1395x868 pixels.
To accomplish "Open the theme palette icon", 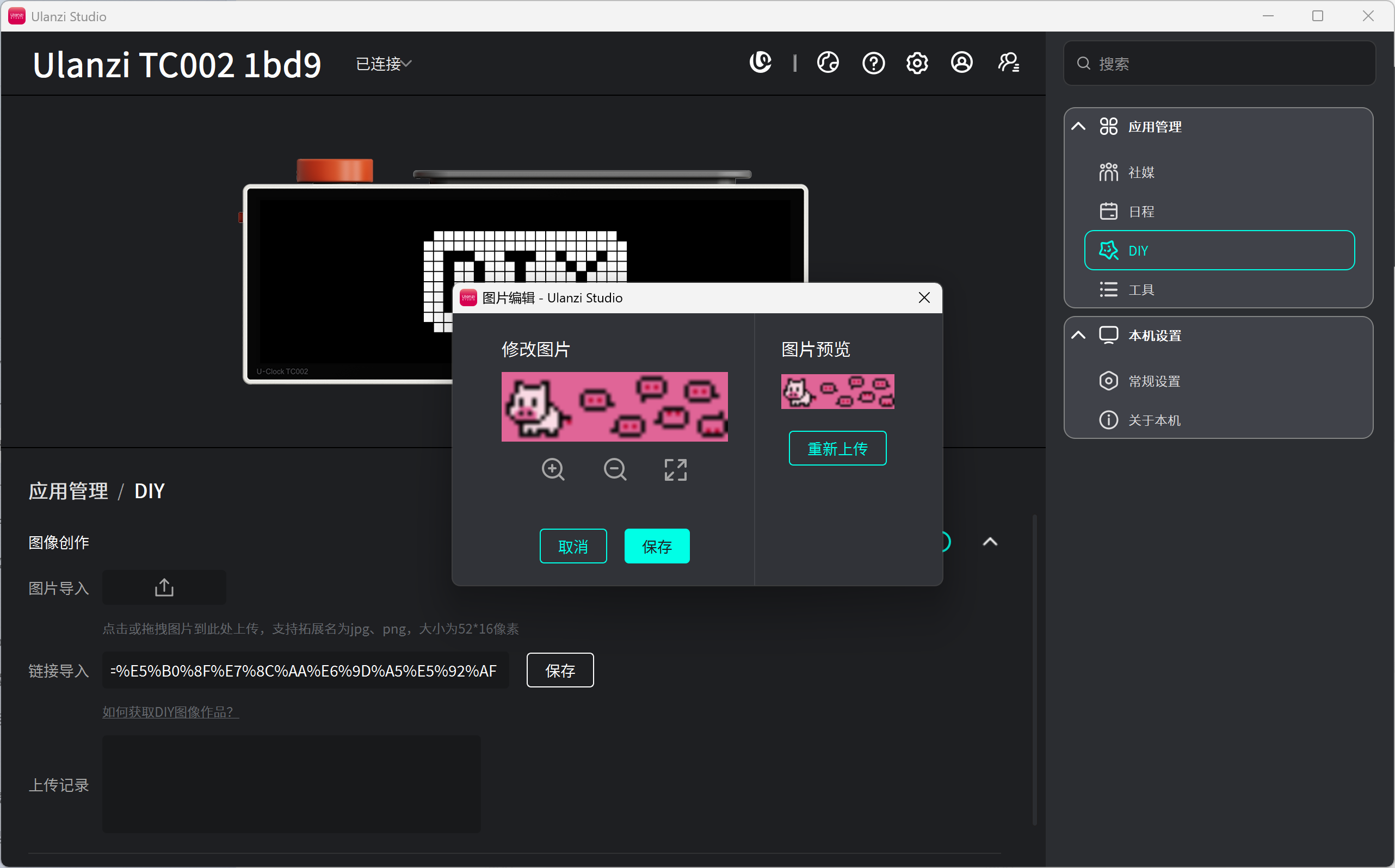I will point(828,63).
